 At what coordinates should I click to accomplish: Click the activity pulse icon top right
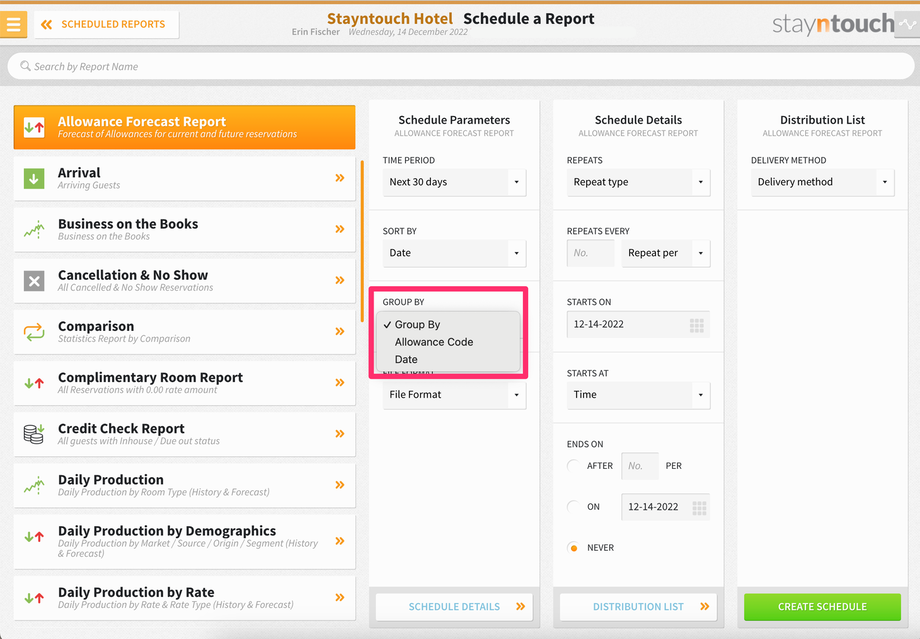(908, 25)
